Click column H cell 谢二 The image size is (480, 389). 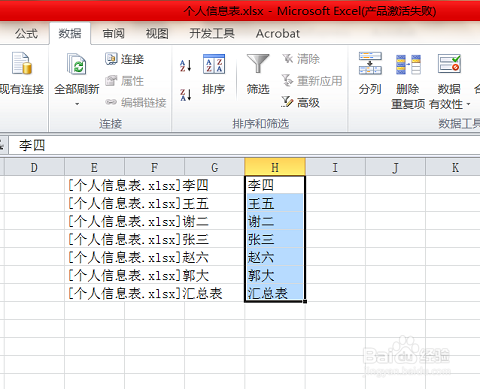coord(275,221)
